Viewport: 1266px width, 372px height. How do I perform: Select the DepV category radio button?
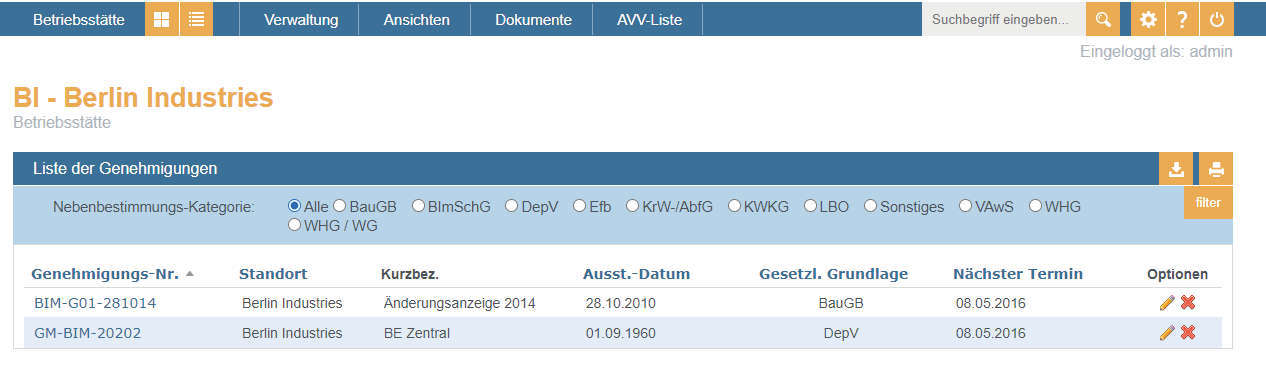tap(512, 206)
